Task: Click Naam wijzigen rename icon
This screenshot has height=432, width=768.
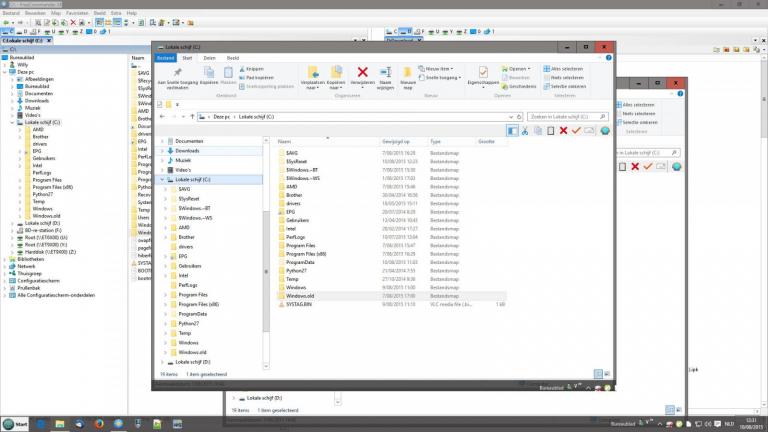Action: (x=384, y=75)
